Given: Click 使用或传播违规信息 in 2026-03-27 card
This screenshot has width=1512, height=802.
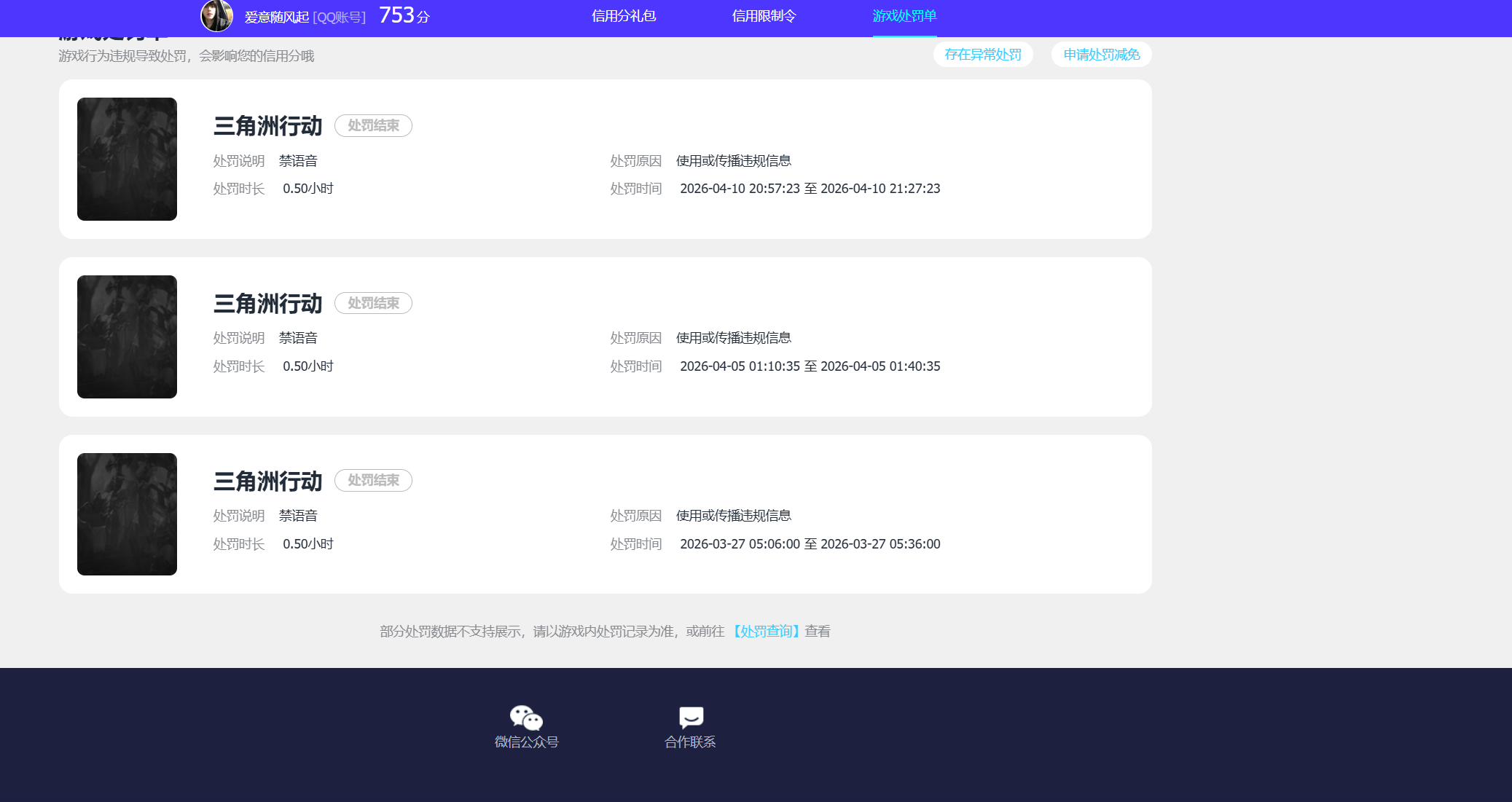Looking at the screenshot, I should point(734,516).
